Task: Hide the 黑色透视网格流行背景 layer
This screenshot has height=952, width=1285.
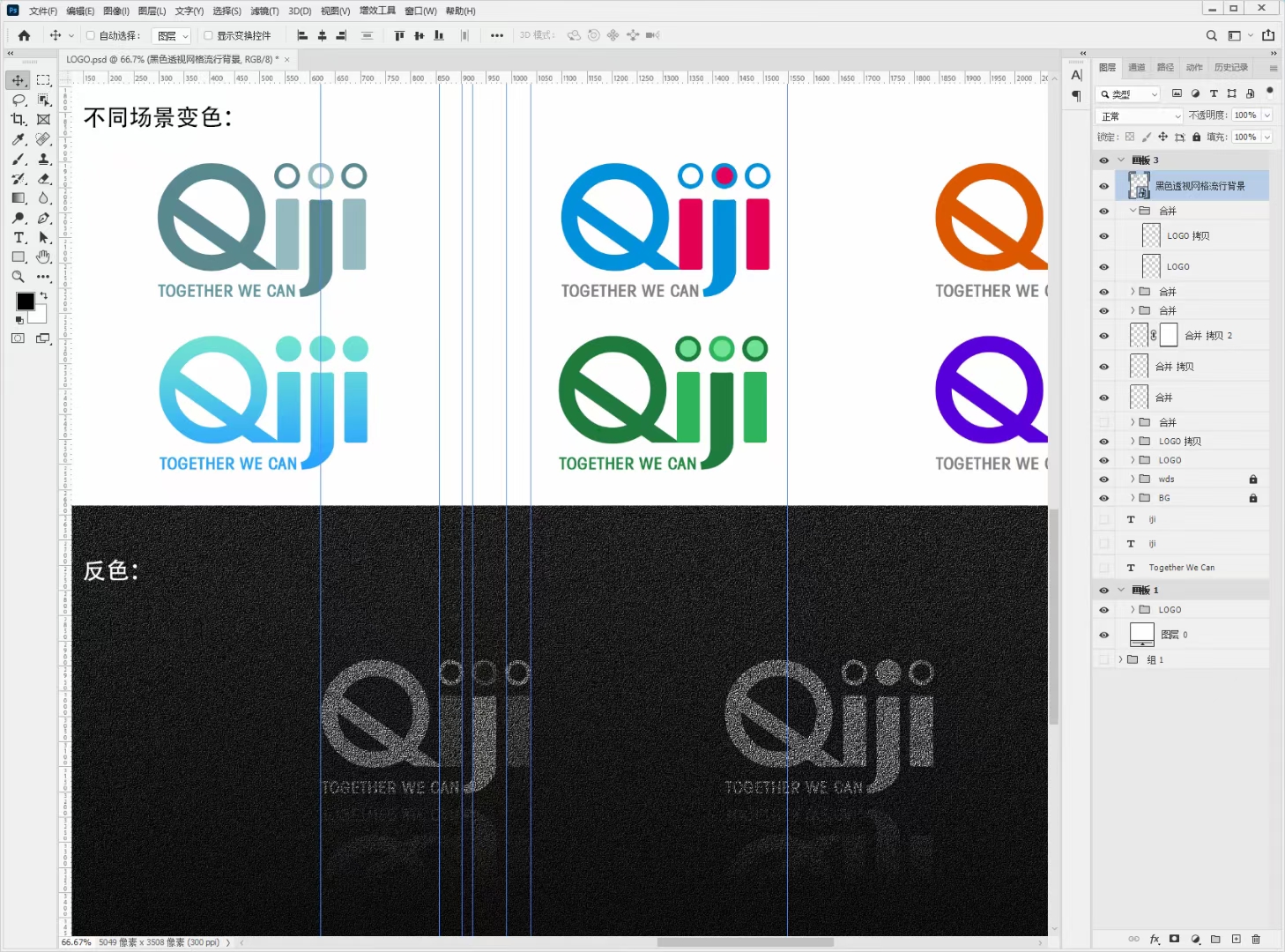Action: pyautogui.click(x=1103, y=186)
